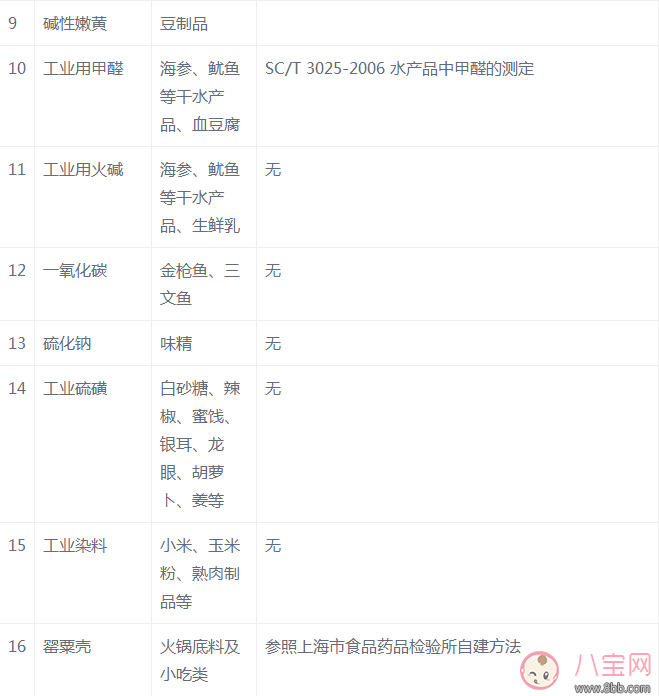Click the 一氧化碳 cell
The image size is (659, 696).
[x=75, y=271]
